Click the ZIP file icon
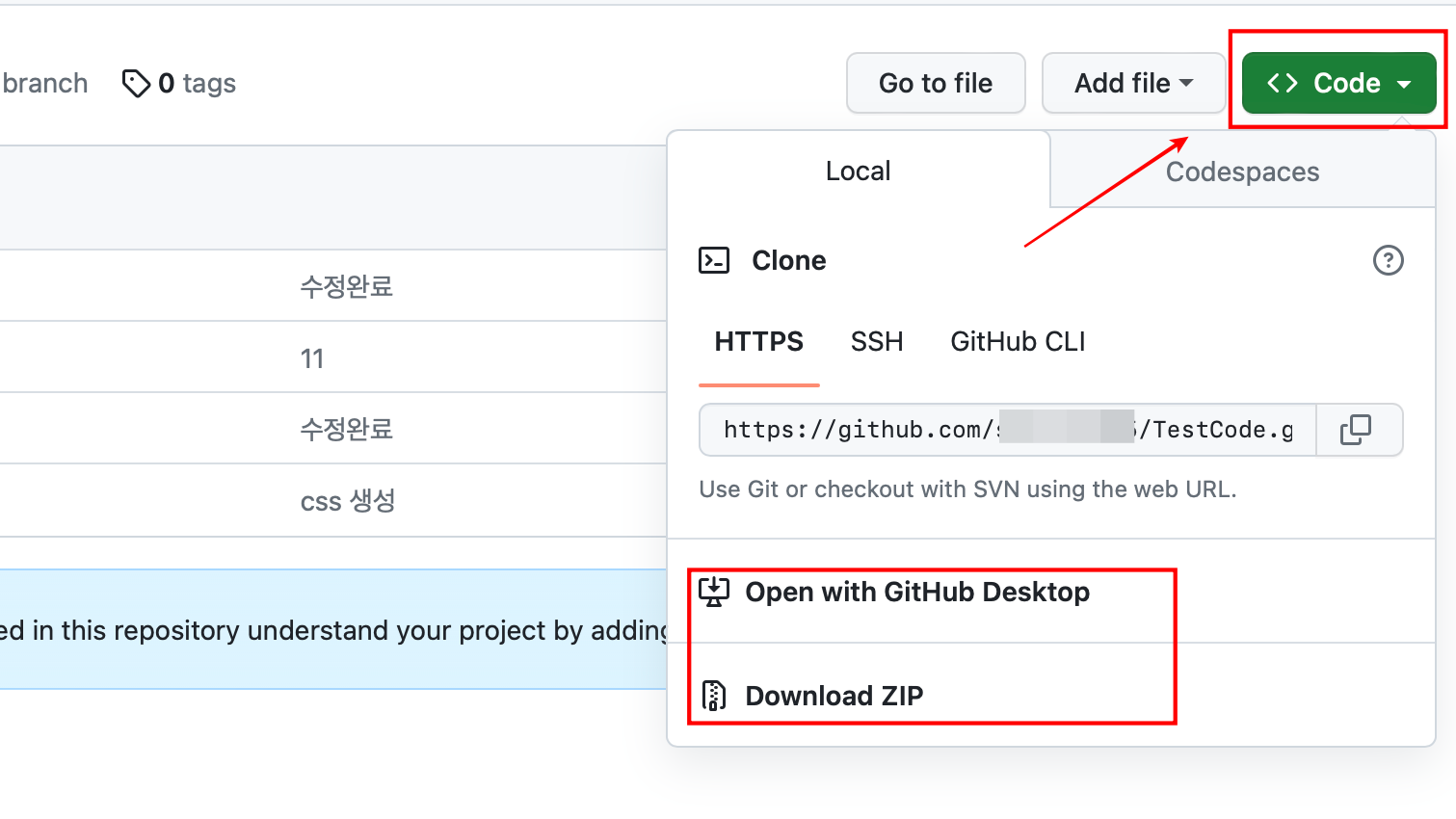Screen dimensions: 1456x819 [713, 695]
